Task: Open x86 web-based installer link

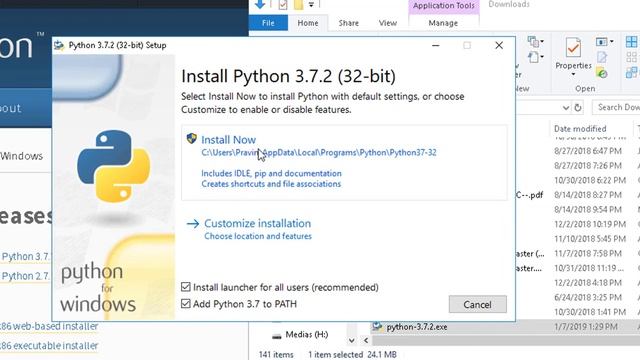Action: point(49,326)
